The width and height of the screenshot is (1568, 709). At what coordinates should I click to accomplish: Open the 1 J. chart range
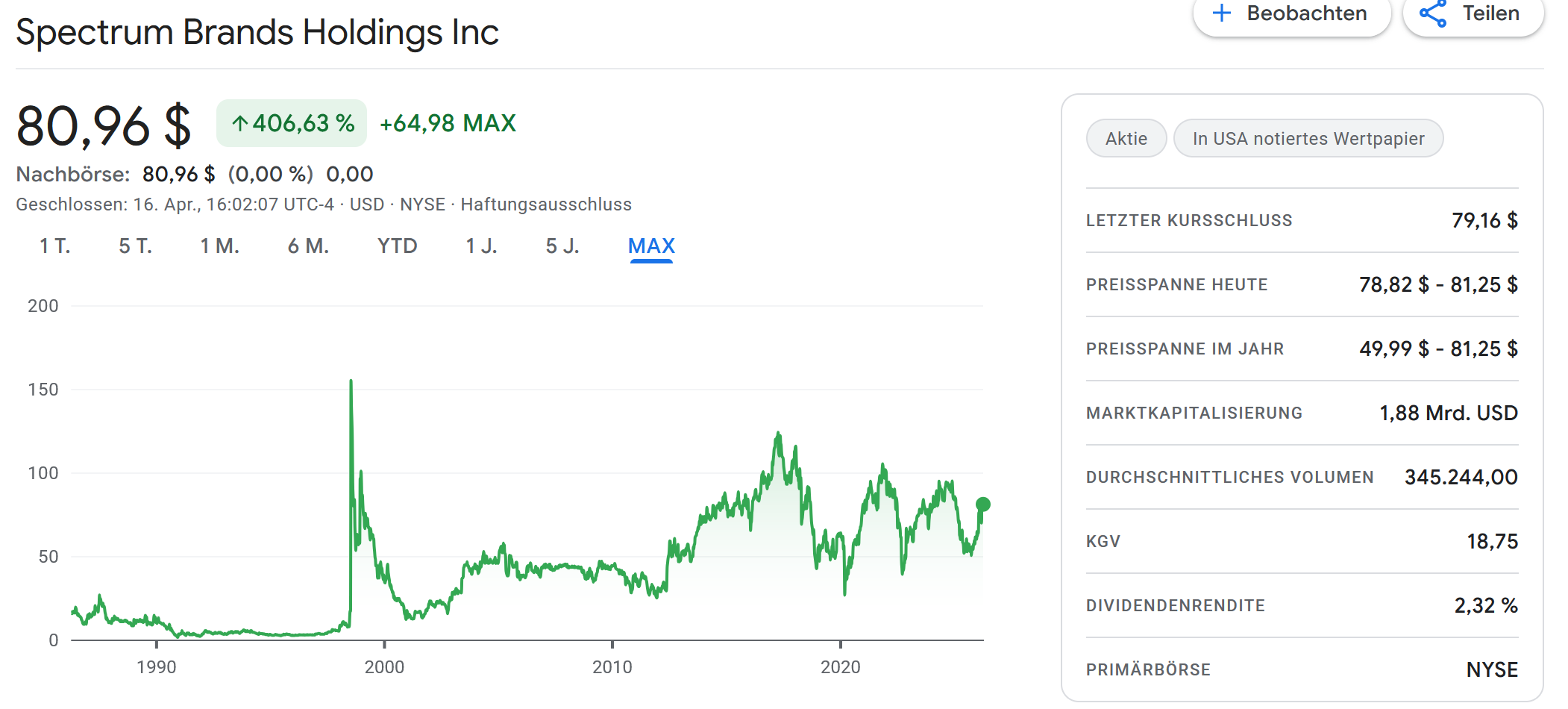pyautogui.click(x=481, y=246)
